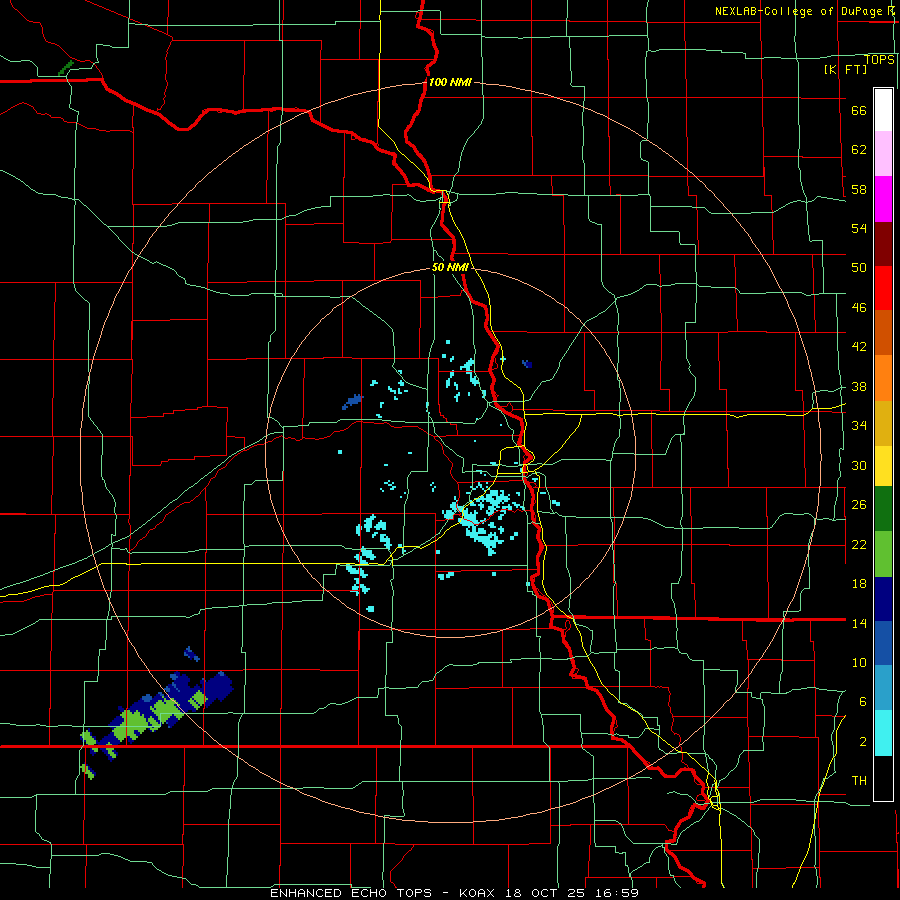
Task: Click the light pink legend swatch
Action: [883, 153]
